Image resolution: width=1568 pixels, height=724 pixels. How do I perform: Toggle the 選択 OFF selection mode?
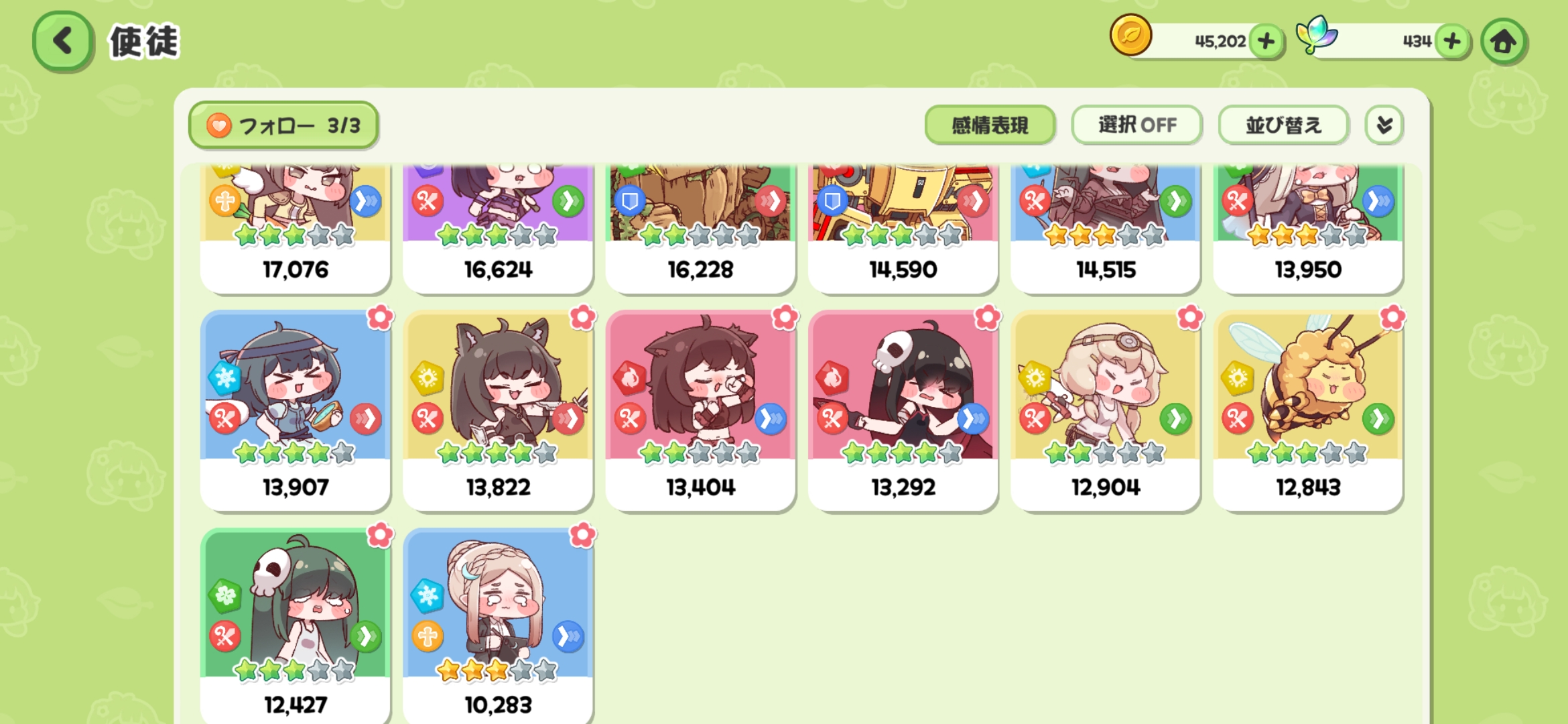[1136, 125]
